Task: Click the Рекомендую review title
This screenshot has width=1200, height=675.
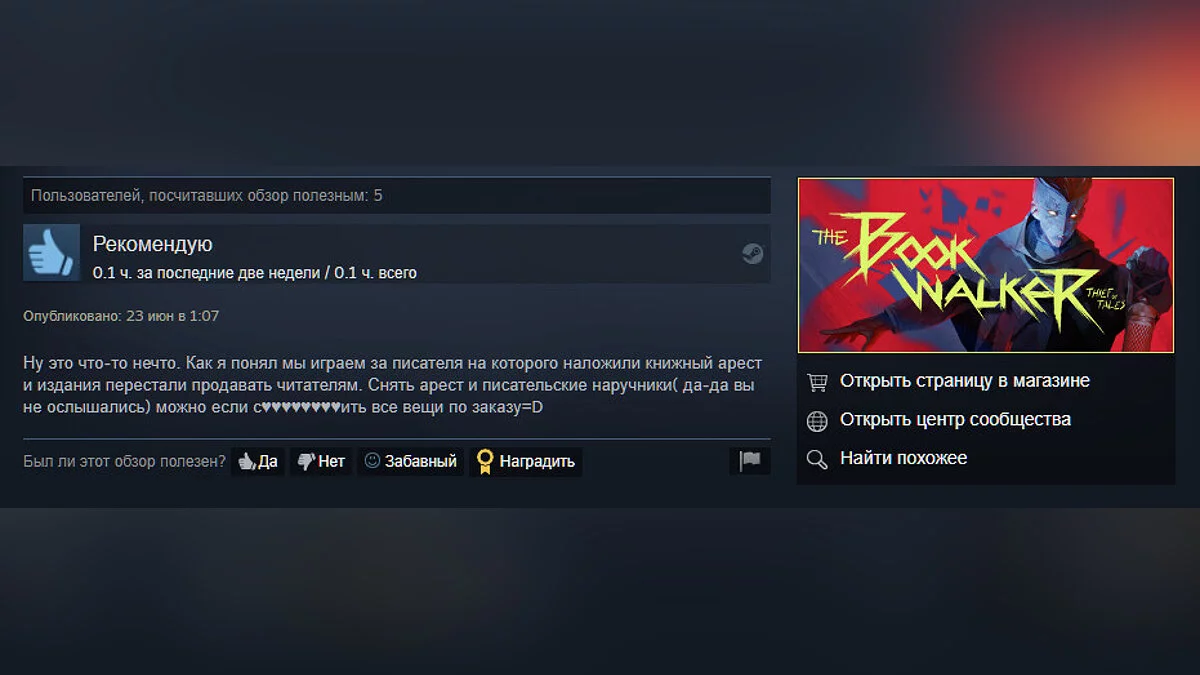Action: click(x=152, y=244)
